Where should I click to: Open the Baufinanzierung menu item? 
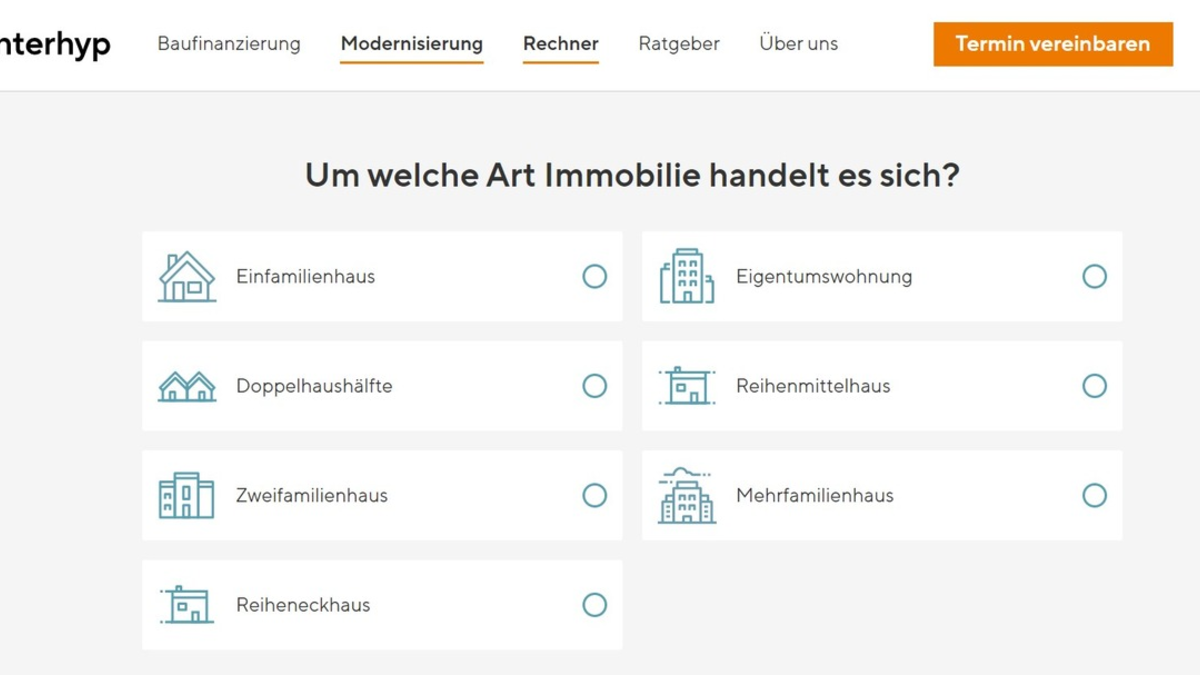[231, 43]
